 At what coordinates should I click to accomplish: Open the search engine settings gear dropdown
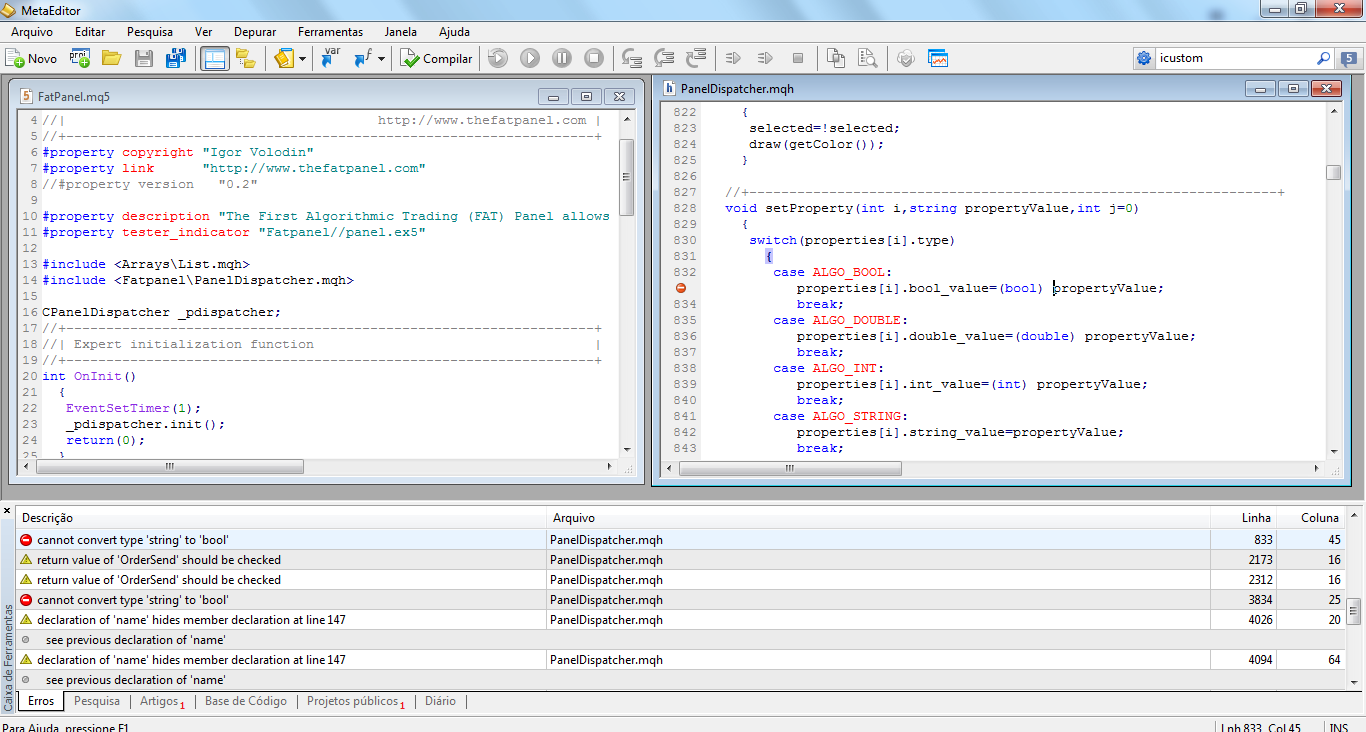tap(1144, 59)
